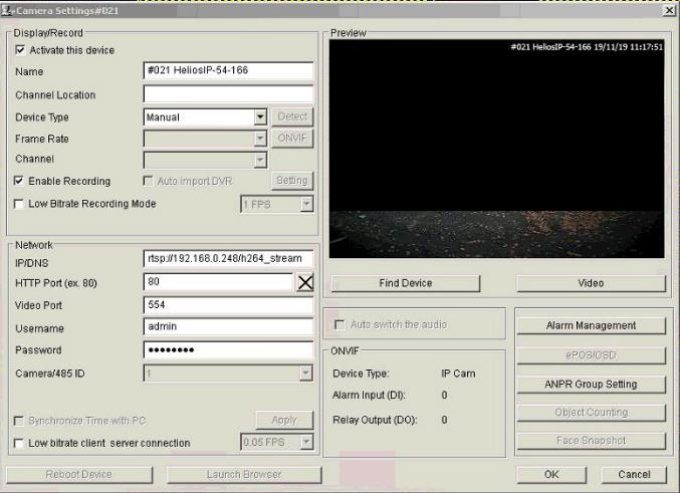The height and width of the screenshot is (493, 680).
Task: Click the empty Channel Location field
Action: [228, 94]
